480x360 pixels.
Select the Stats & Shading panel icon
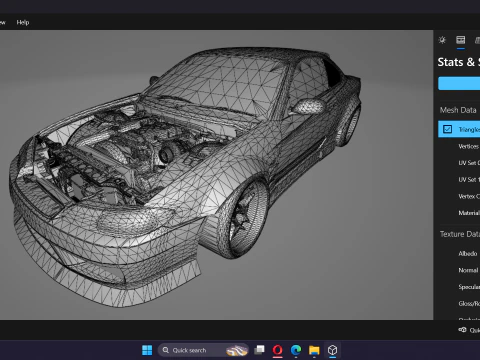[461, 40]
